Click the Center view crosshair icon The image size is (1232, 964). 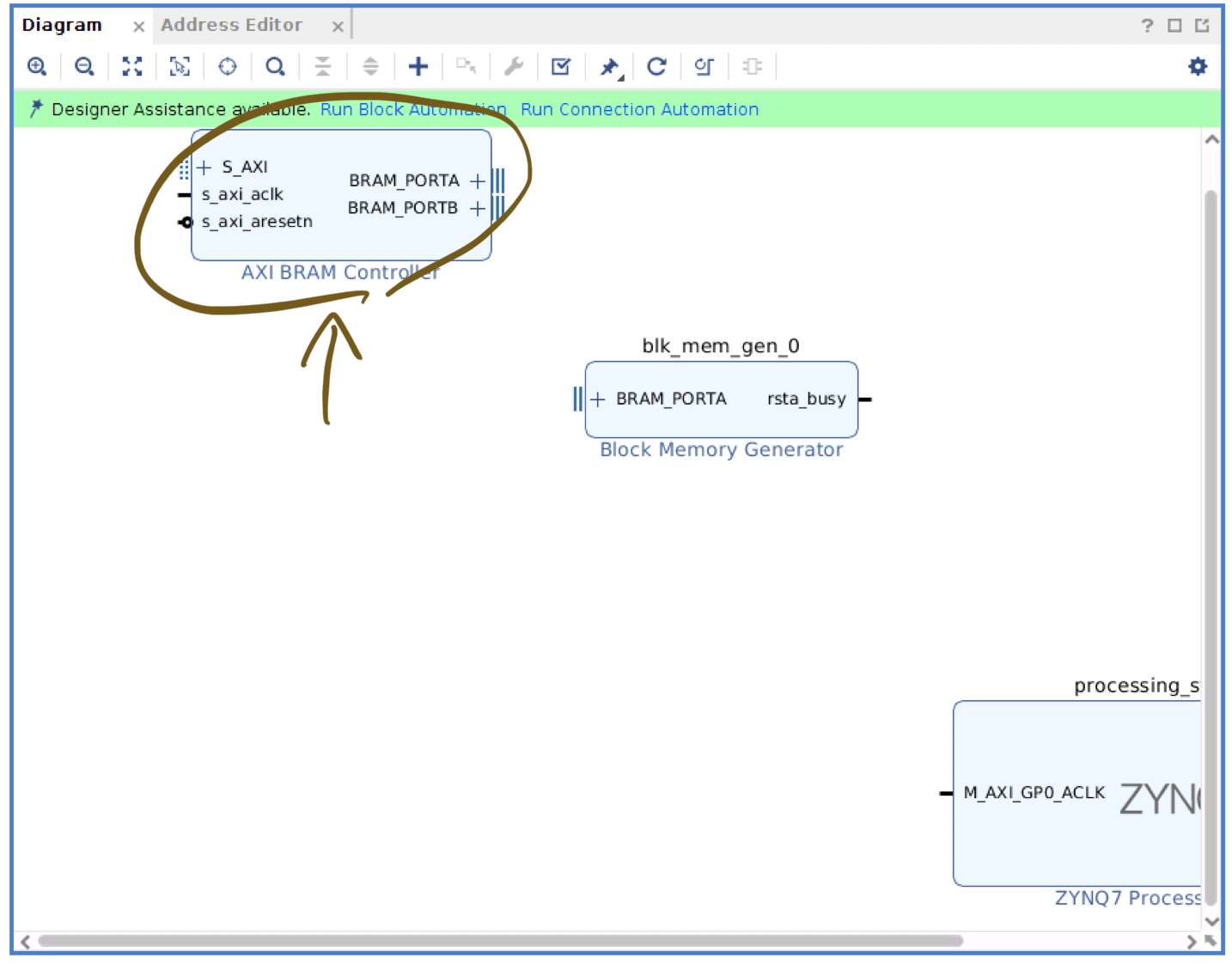(228, 66)
